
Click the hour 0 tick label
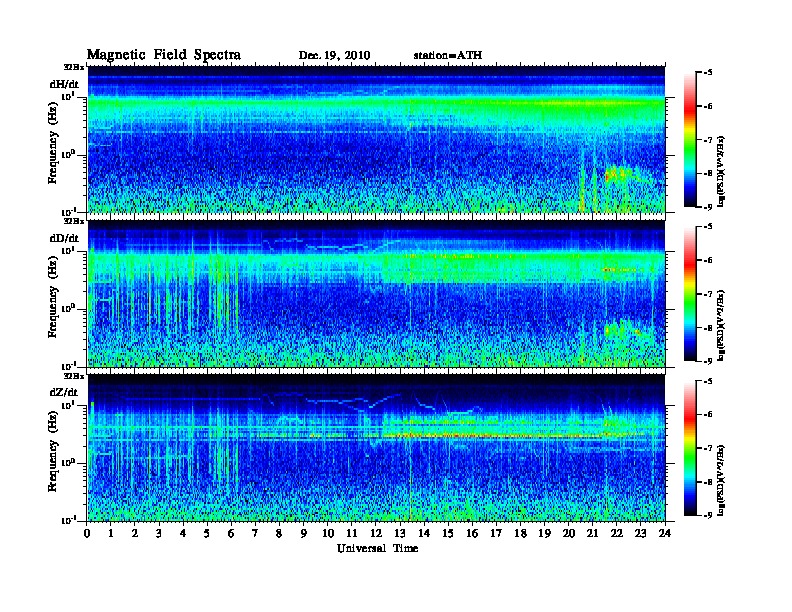87,533
